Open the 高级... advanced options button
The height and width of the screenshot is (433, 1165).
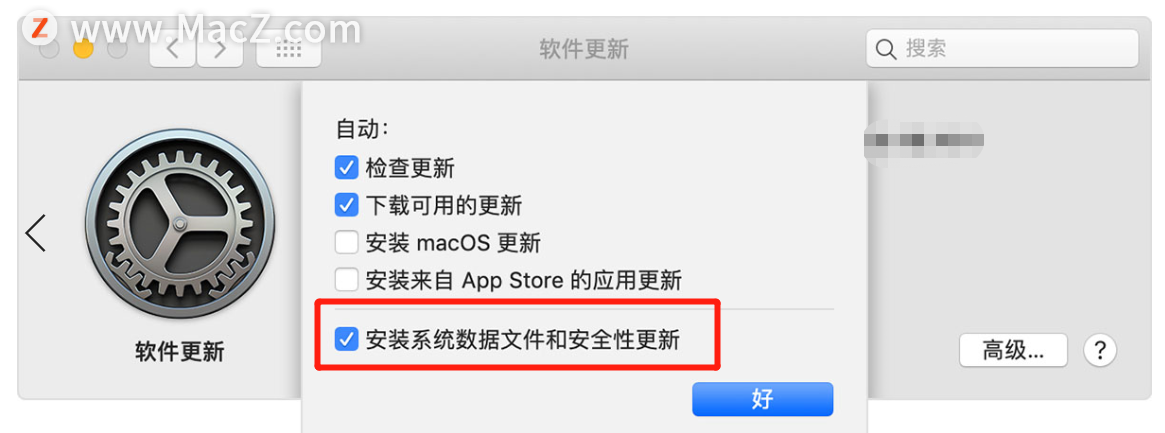point(1013,350)
